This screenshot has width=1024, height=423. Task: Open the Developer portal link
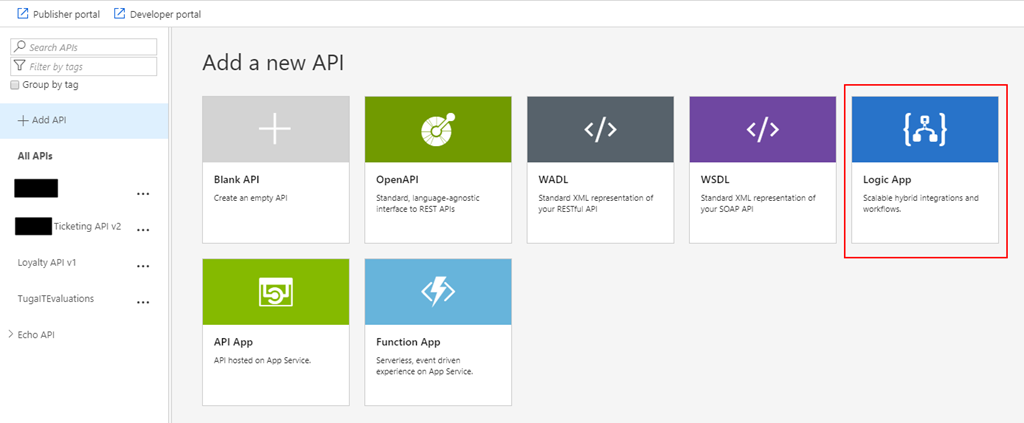click(x=165, y=14)
